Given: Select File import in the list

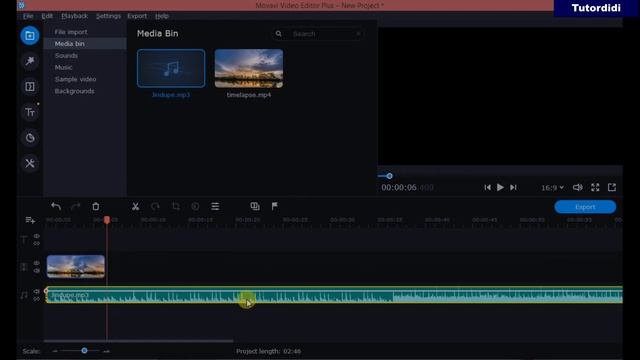Looking at the screenshot, I should (85, 32).
